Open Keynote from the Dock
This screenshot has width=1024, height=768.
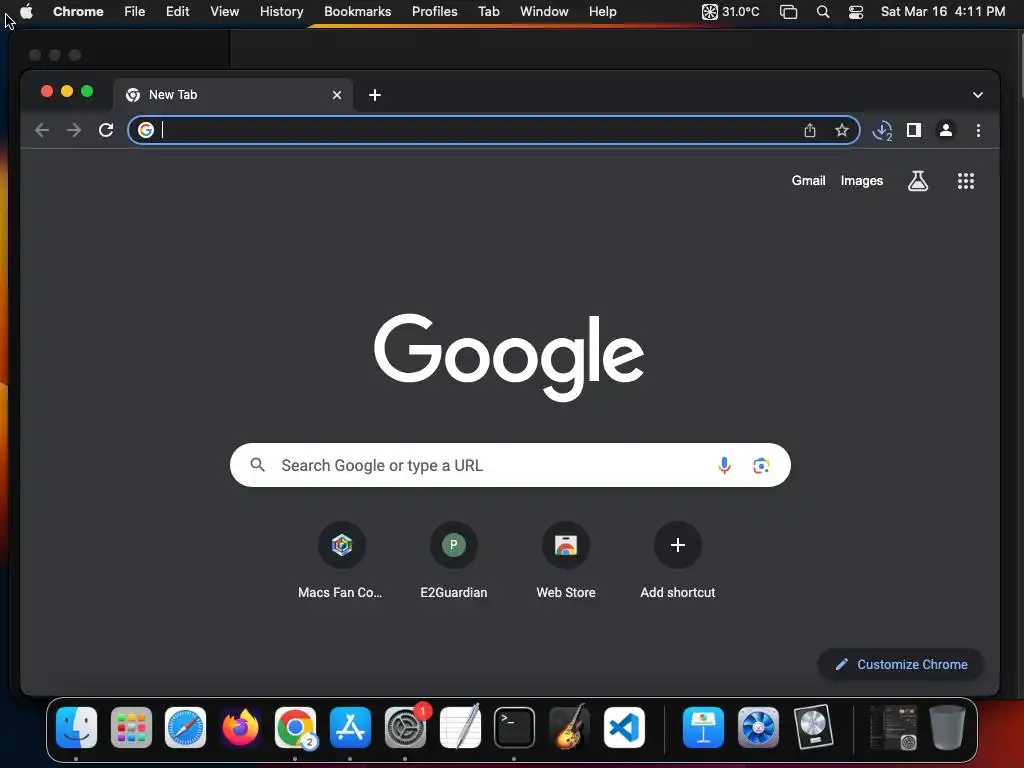click(x=703, y=727)
